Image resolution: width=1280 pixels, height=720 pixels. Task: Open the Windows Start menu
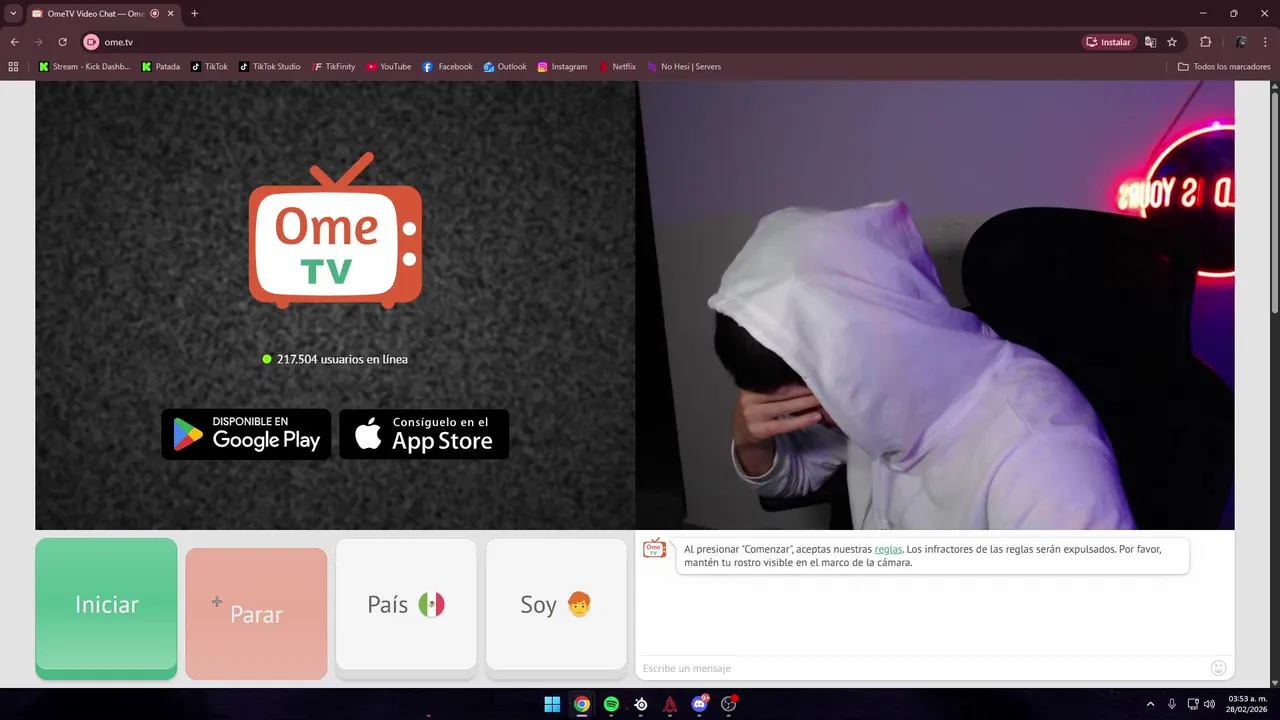click(x=552, y=704)
